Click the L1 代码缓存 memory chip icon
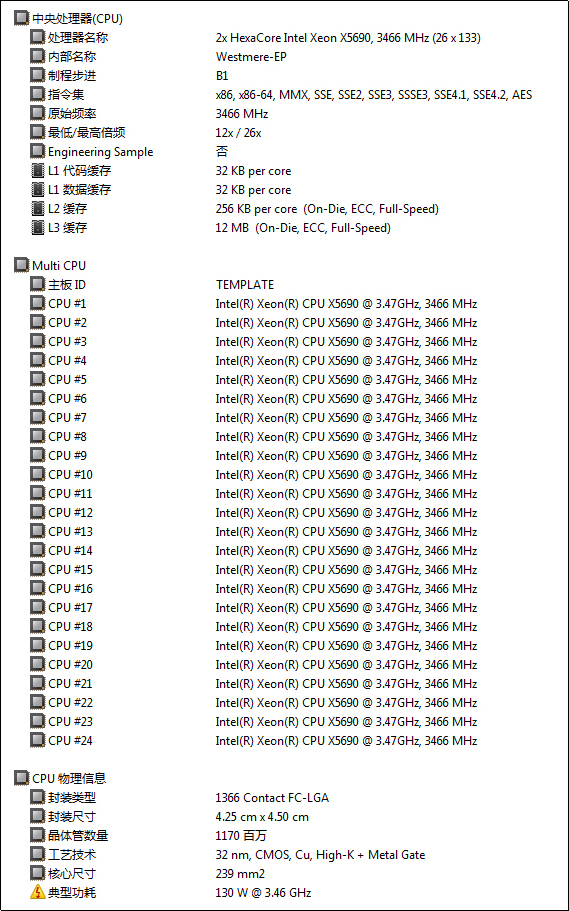 38,171
